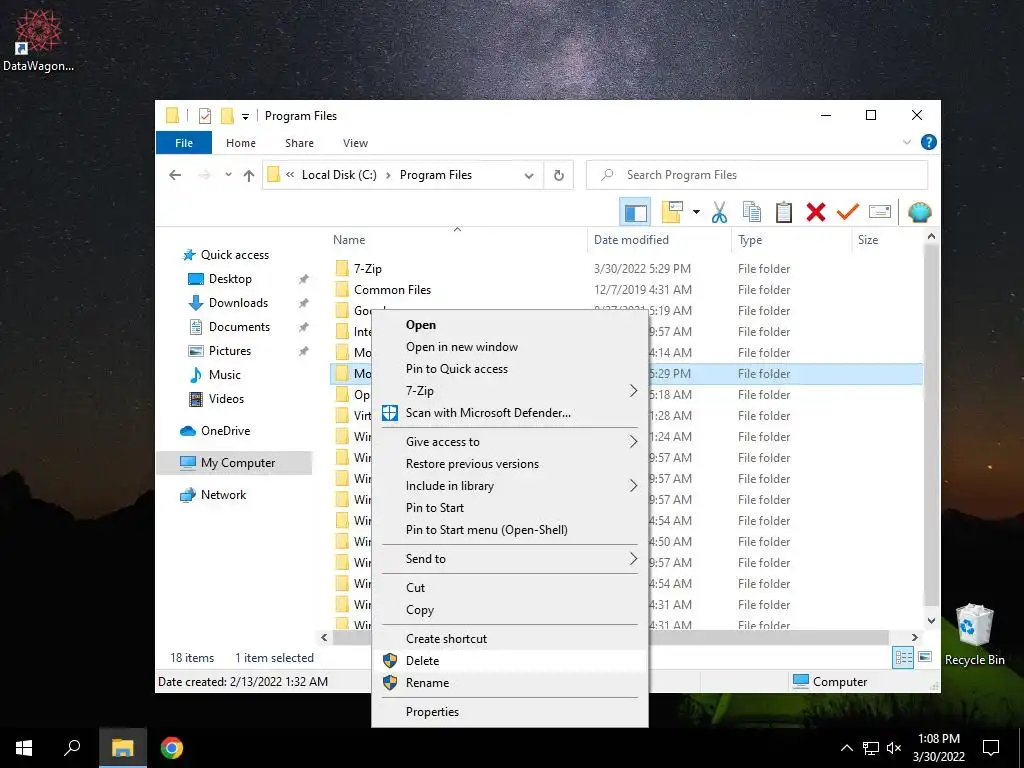
Task: Open DataWagon desktop shortcut
Action: coord(39,39)
